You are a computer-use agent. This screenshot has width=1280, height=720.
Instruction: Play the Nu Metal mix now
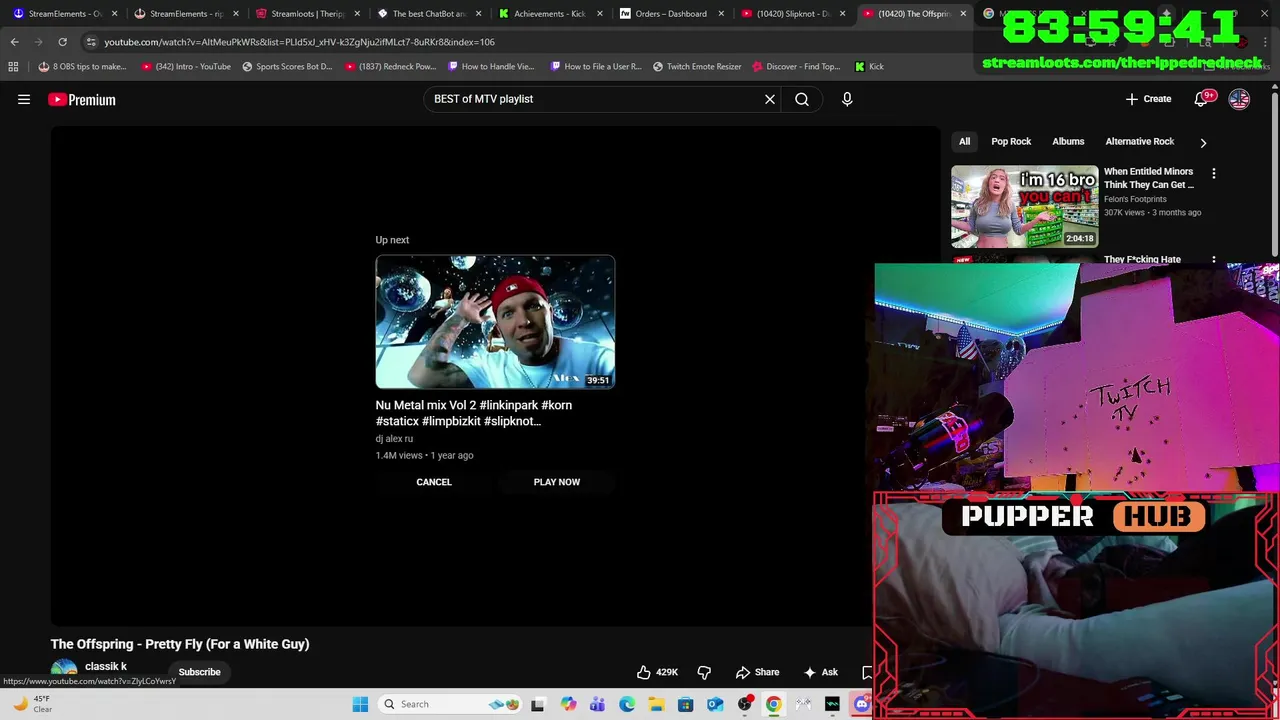click(557, 482)
